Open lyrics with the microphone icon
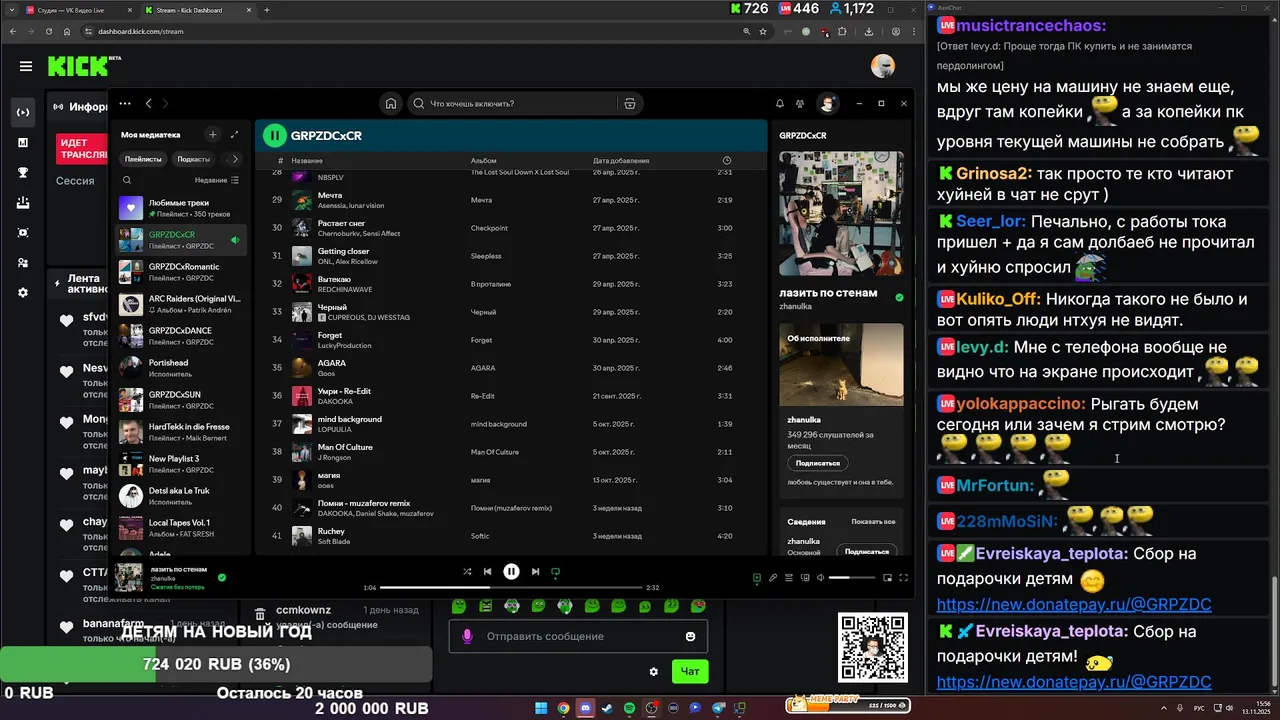This screenshot has height=720, width=1280. 772,577
